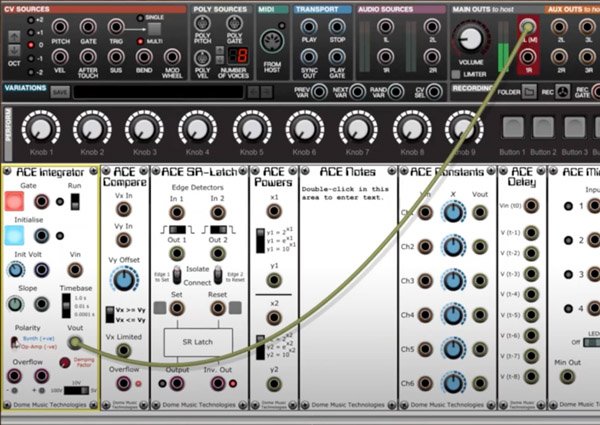Click the Integrator Slope knob
600x425 pixels.
click(15, 305)
